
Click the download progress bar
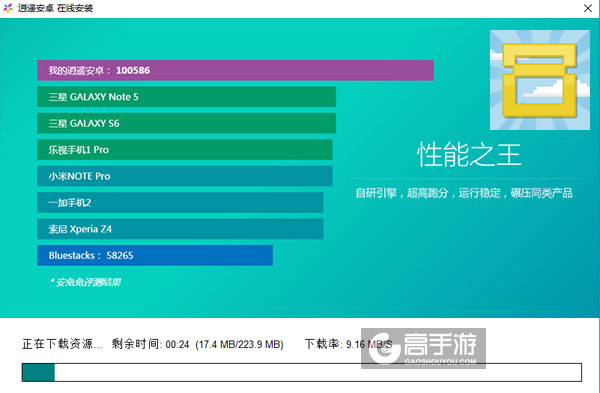click(x=302, y=372)
